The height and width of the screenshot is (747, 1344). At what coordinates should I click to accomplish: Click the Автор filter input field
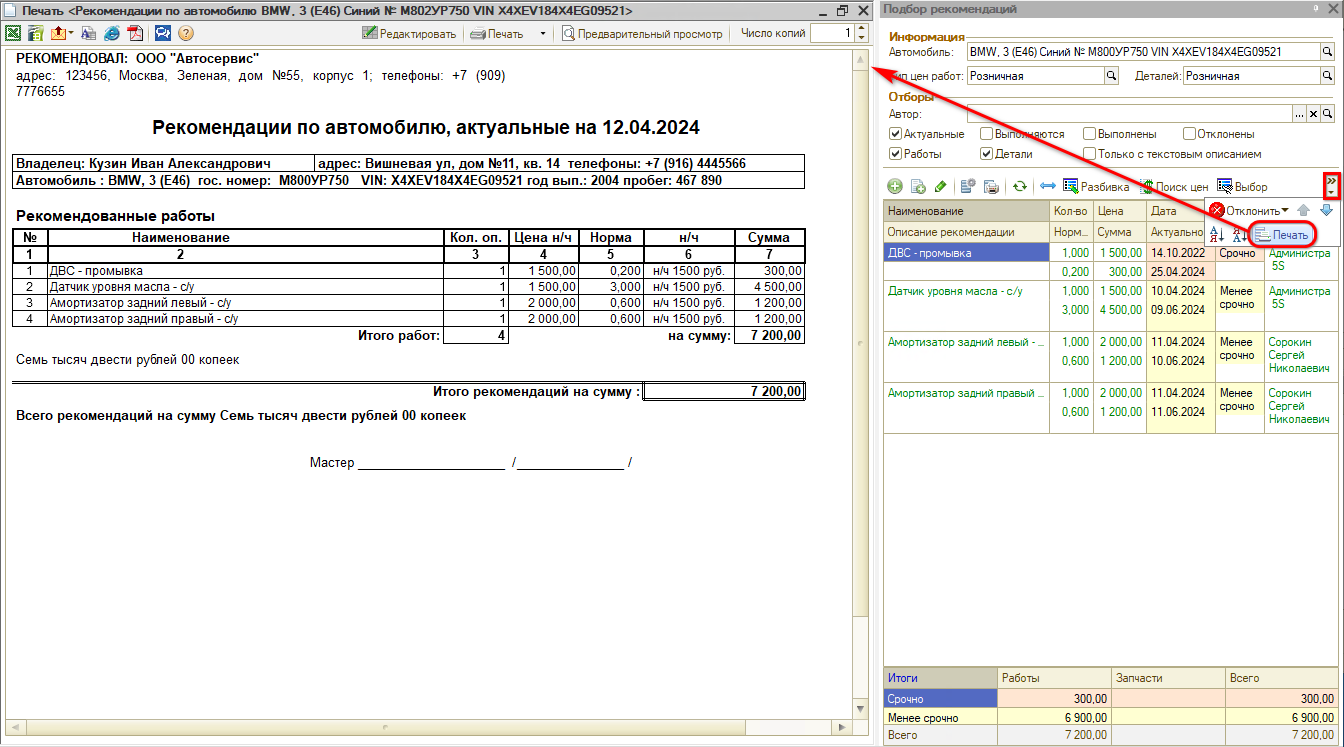1129,114
